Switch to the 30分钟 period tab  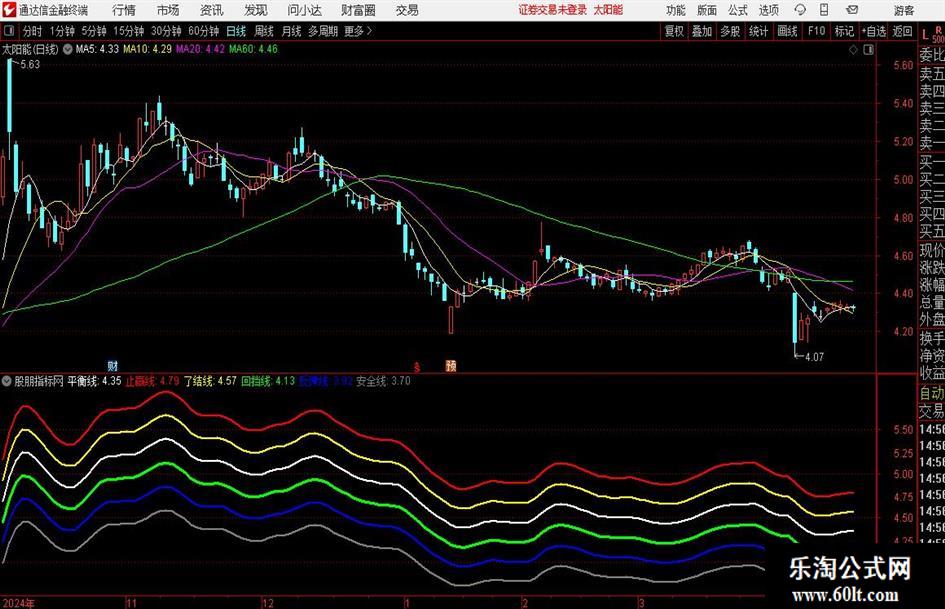(166, 31)
